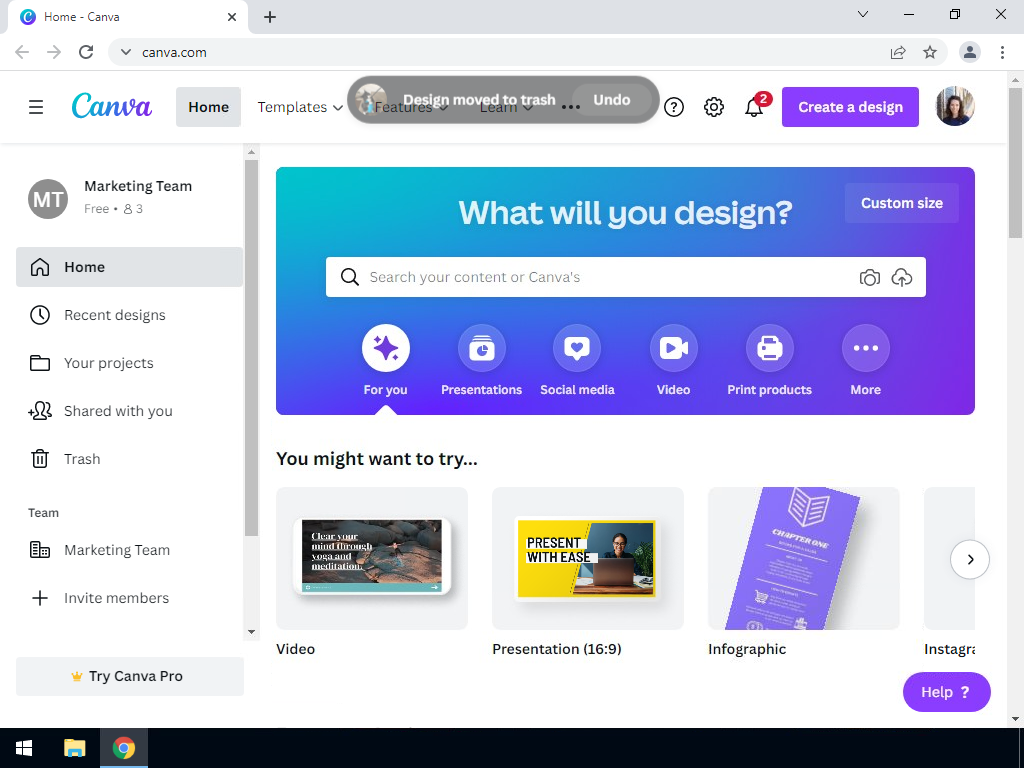Open the Infographic template thumbnail
Image resolution: width=1024 pixels, height=768 pixels.
[x=804, y=558]
